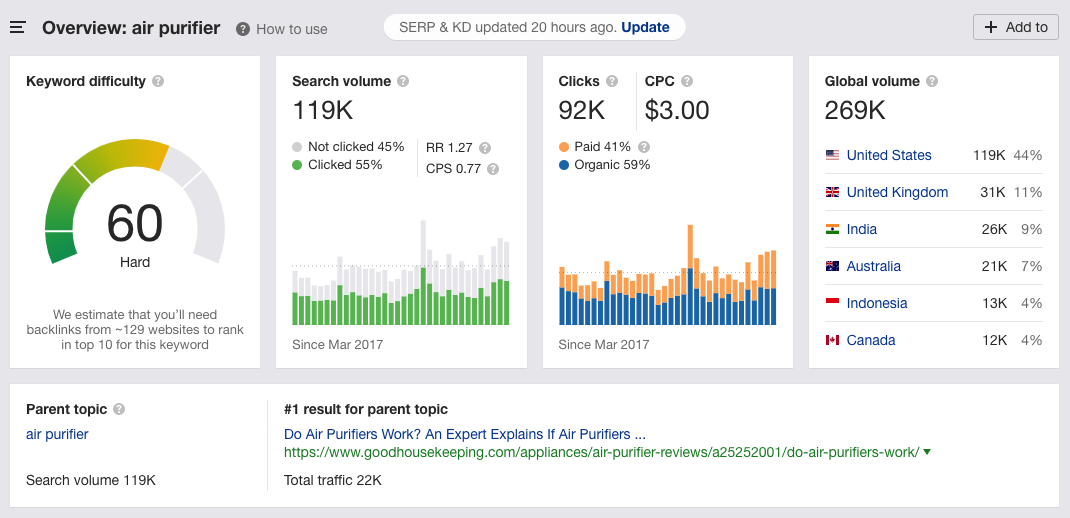Screen dimensions: 1070x518
Task: Click the air purifier parent topic link
Action: coord(57,434)
